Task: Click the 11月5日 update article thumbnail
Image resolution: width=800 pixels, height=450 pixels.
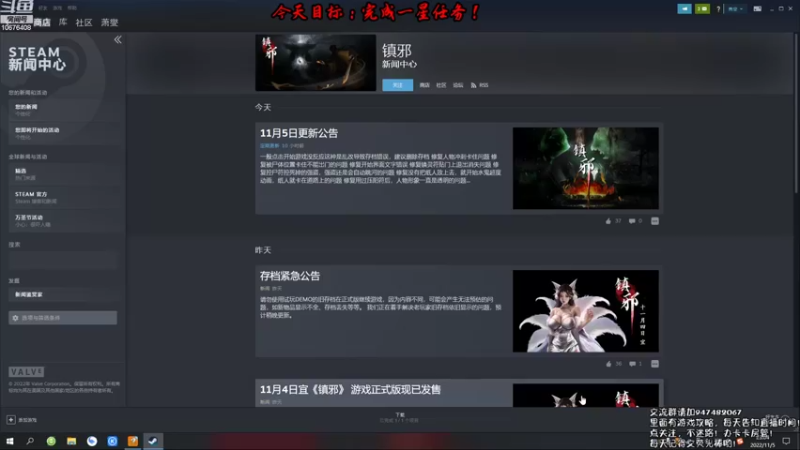Action: tap(585, 168)
